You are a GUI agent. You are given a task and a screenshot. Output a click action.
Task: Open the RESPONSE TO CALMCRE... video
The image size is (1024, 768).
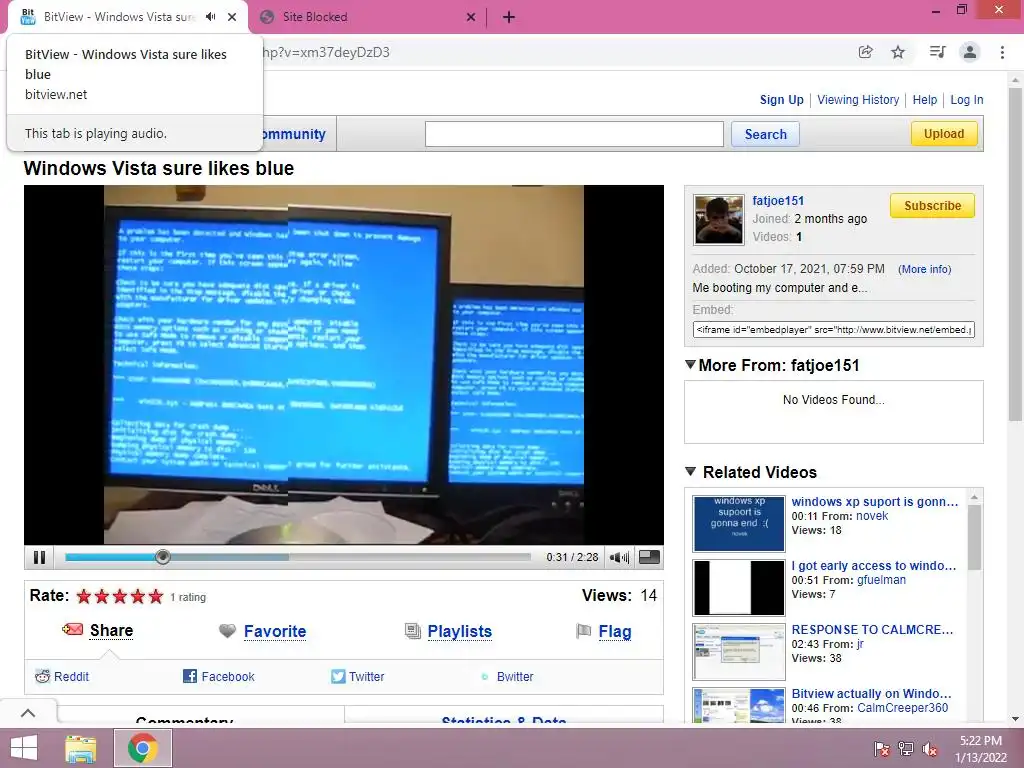tap(872, 630)
